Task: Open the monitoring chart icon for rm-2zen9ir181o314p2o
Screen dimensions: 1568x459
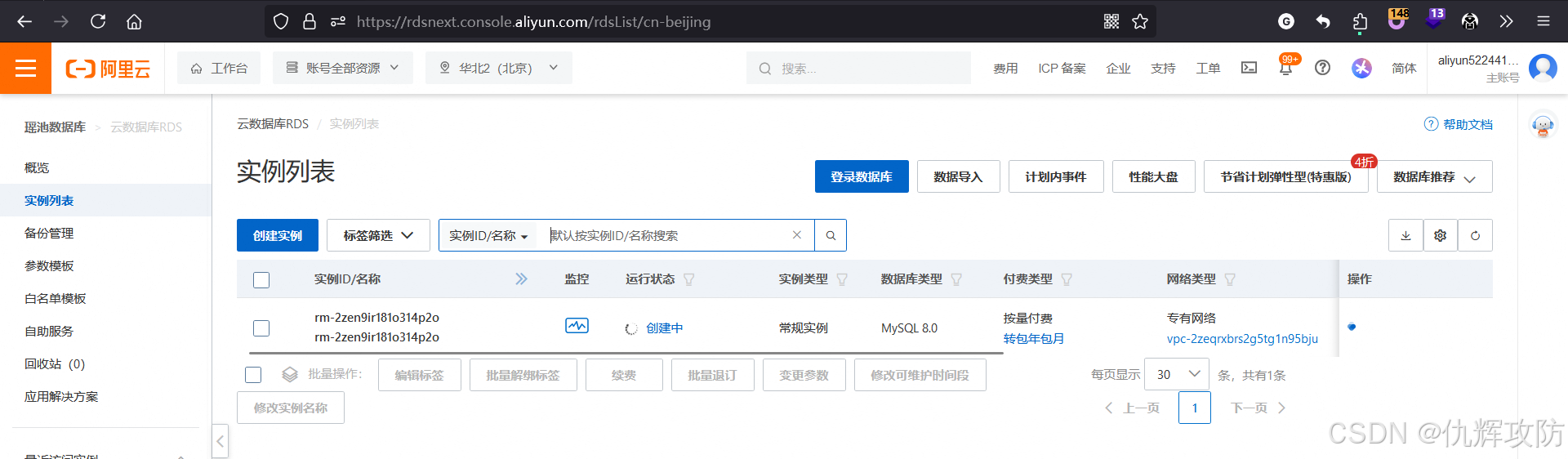Action: 577,326
